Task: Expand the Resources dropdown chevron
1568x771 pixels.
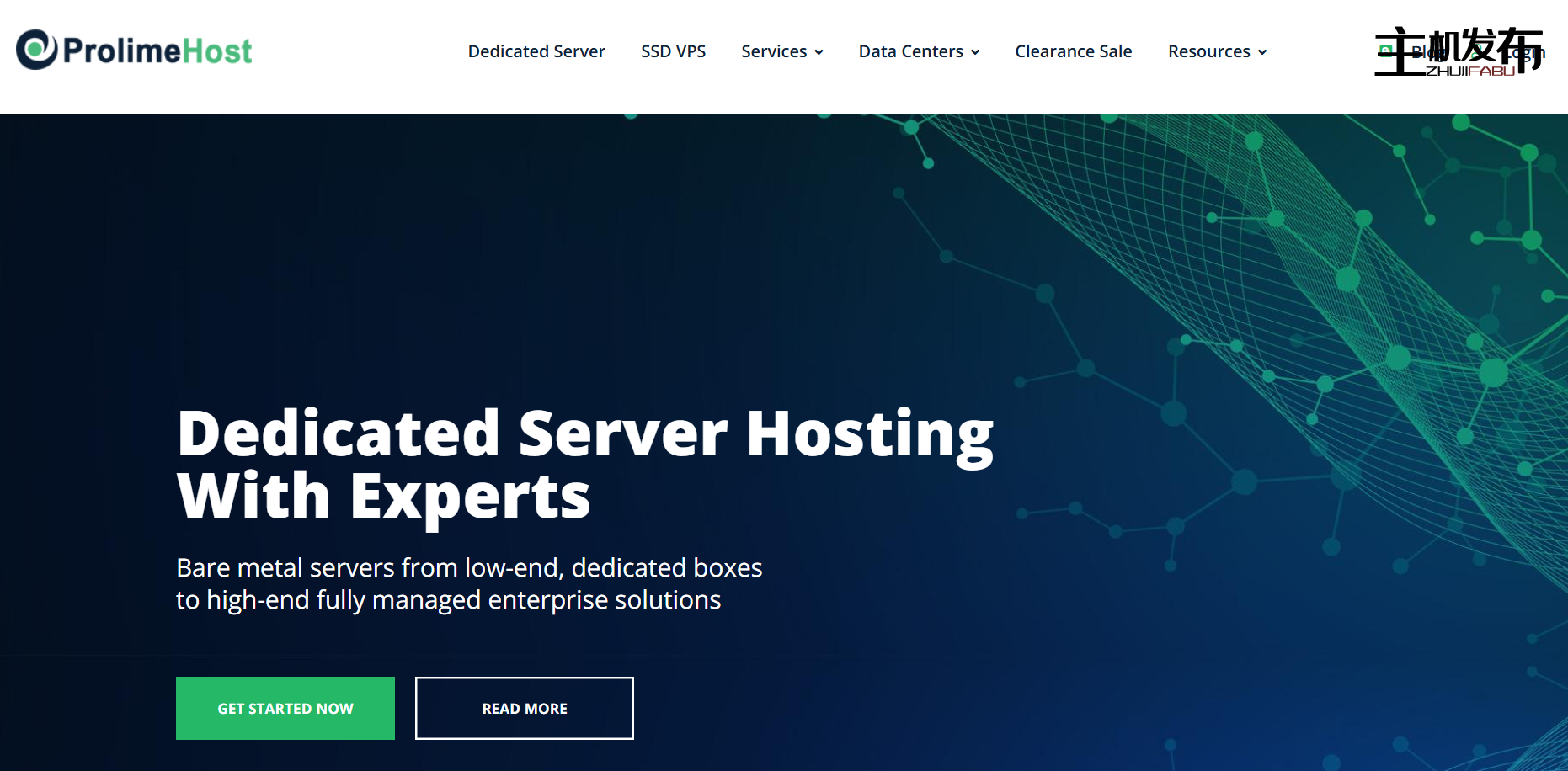Action: pyautogui.click(x=1262, y=52)
